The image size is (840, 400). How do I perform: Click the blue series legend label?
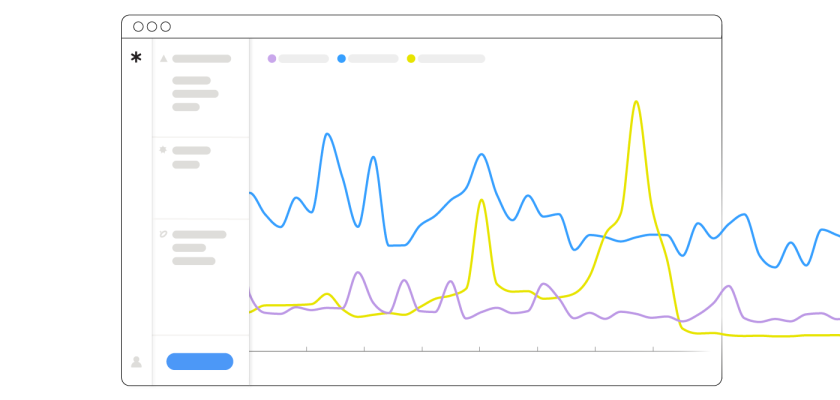pyautogui.click(x=373, y=59)
